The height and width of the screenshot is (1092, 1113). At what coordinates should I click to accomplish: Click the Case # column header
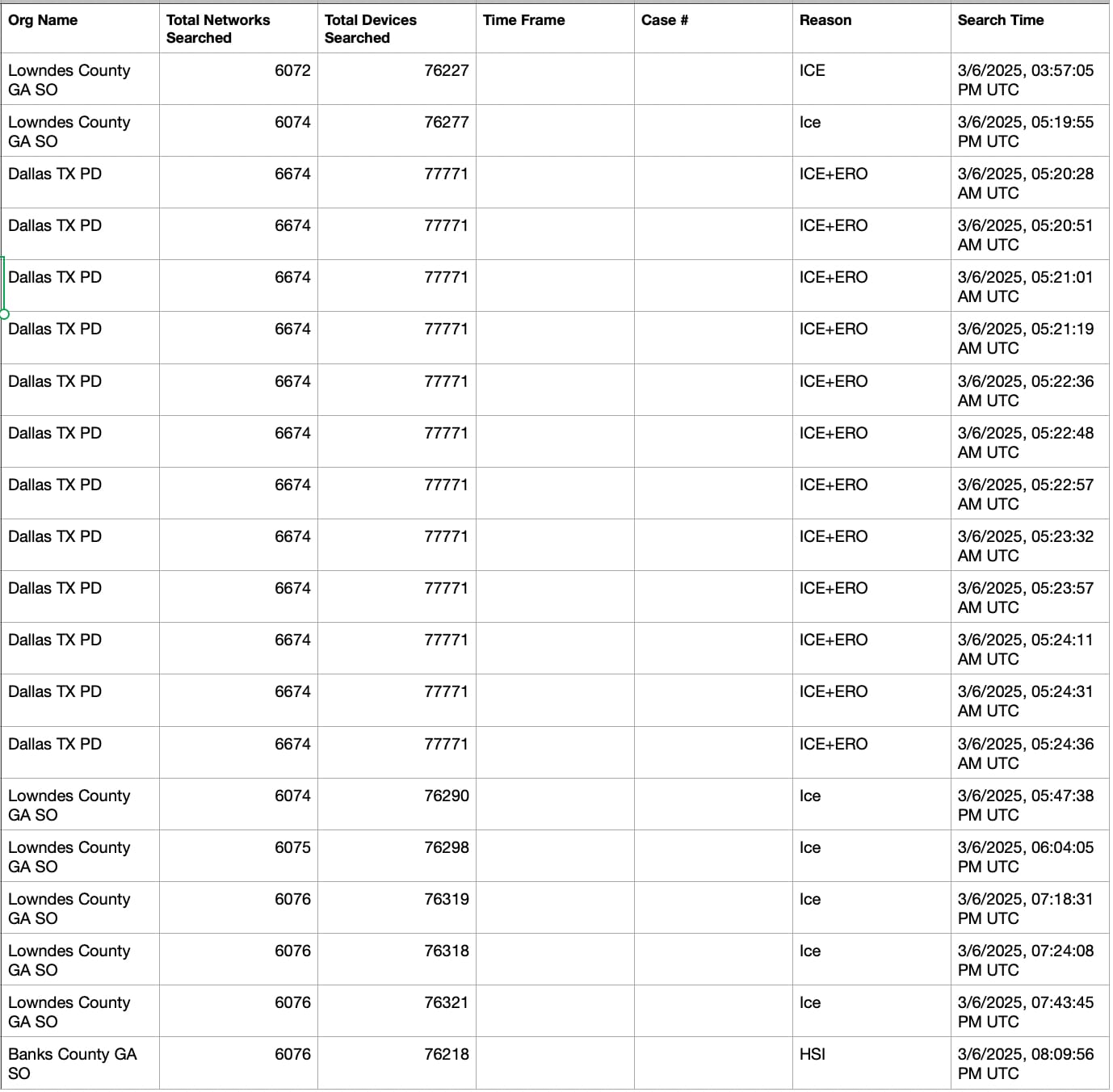713,28
